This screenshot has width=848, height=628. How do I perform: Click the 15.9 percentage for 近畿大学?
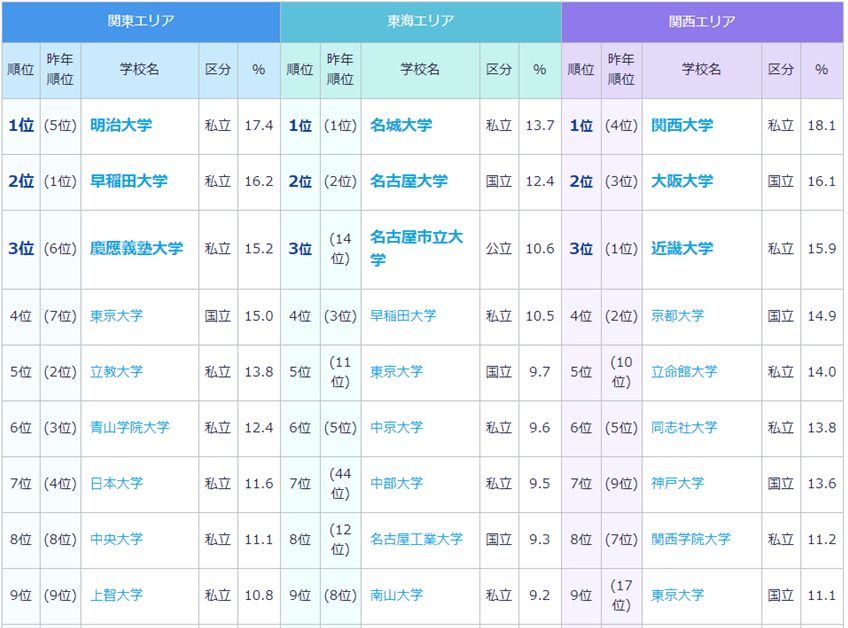822,248
